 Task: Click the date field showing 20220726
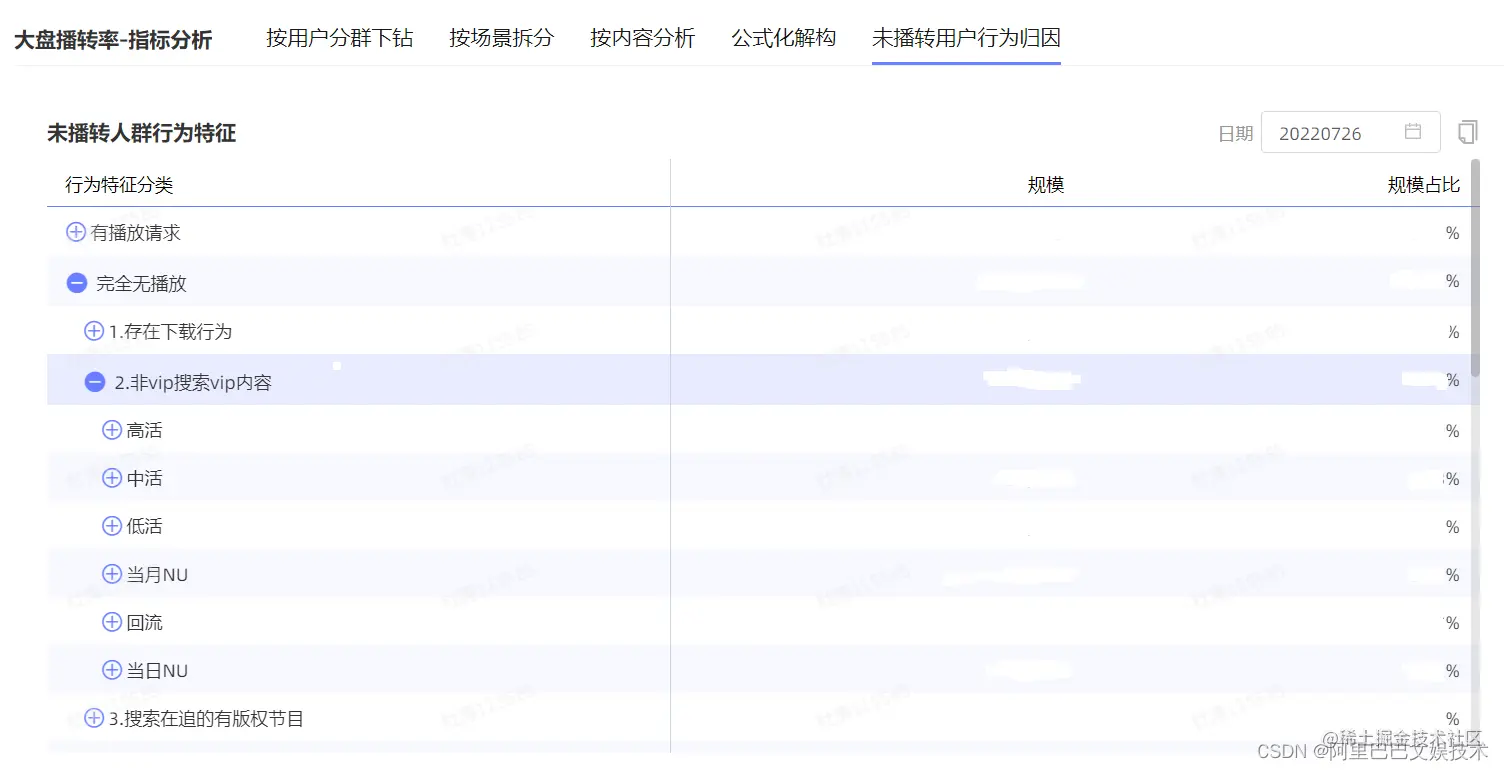click(x=1350, y=132)
